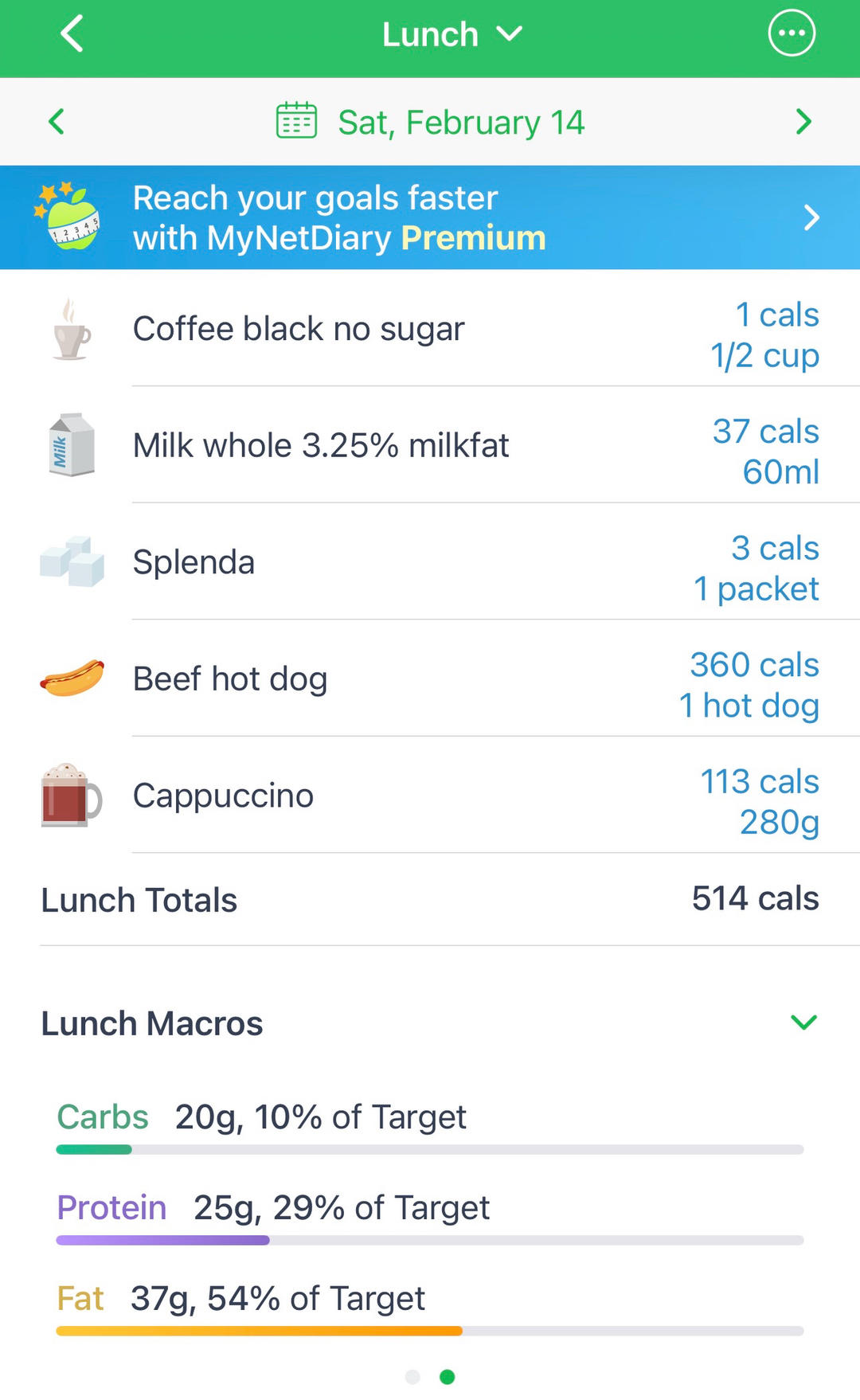The height and width of the screenshot is (1400, 860).
Task: Open the MyNetDiary Premium banner
Action: tap(430, 217)
